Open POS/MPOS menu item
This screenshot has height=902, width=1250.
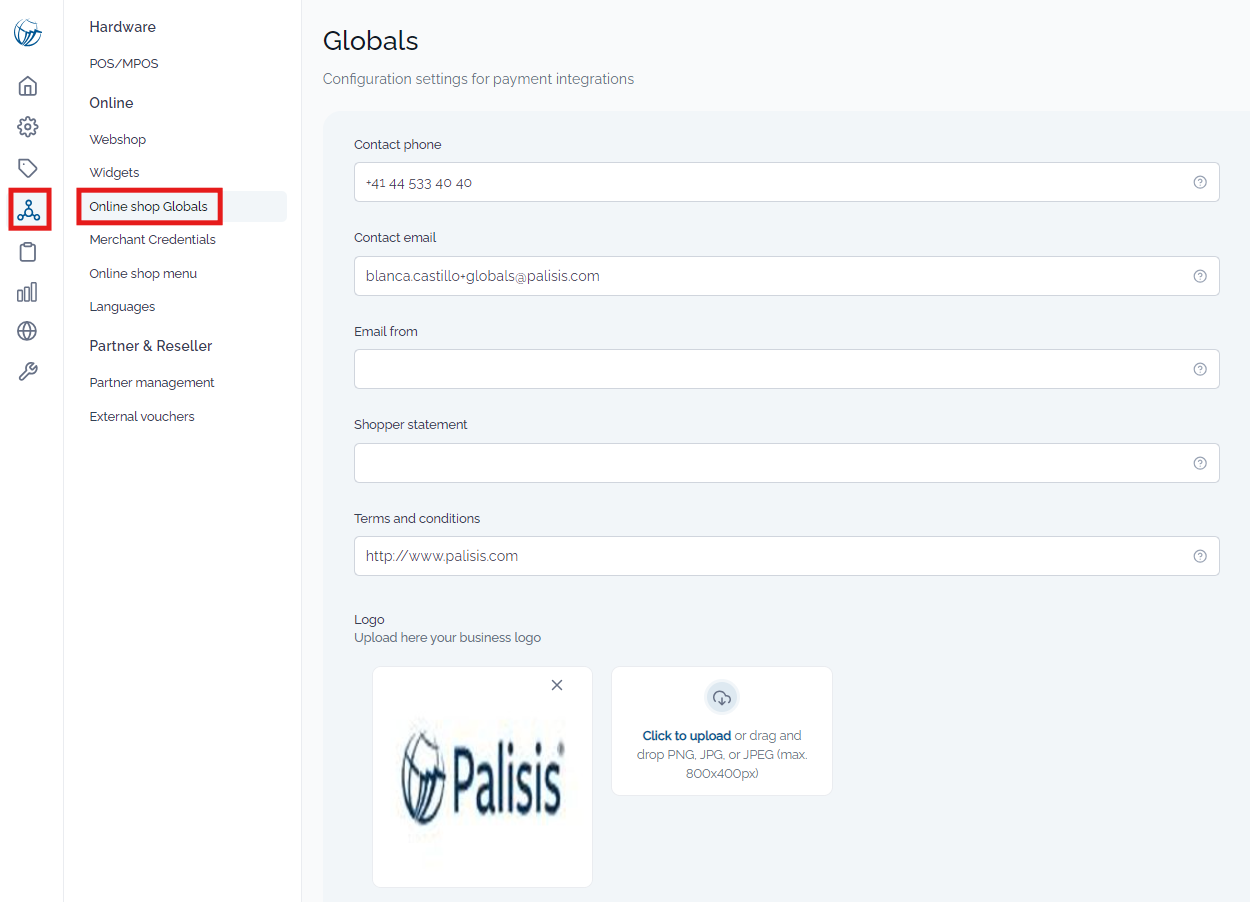coord(124,64)
